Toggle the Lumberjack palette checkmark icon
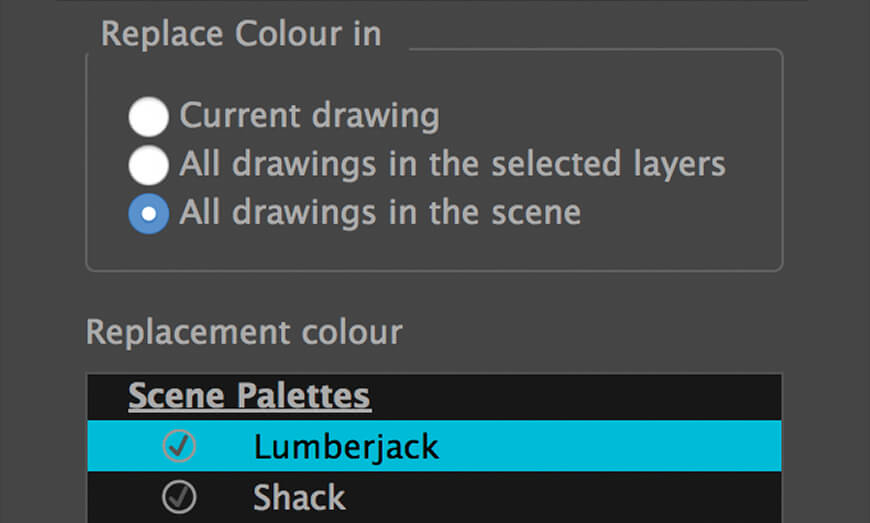The image size is (870, 523). point(179,445)
